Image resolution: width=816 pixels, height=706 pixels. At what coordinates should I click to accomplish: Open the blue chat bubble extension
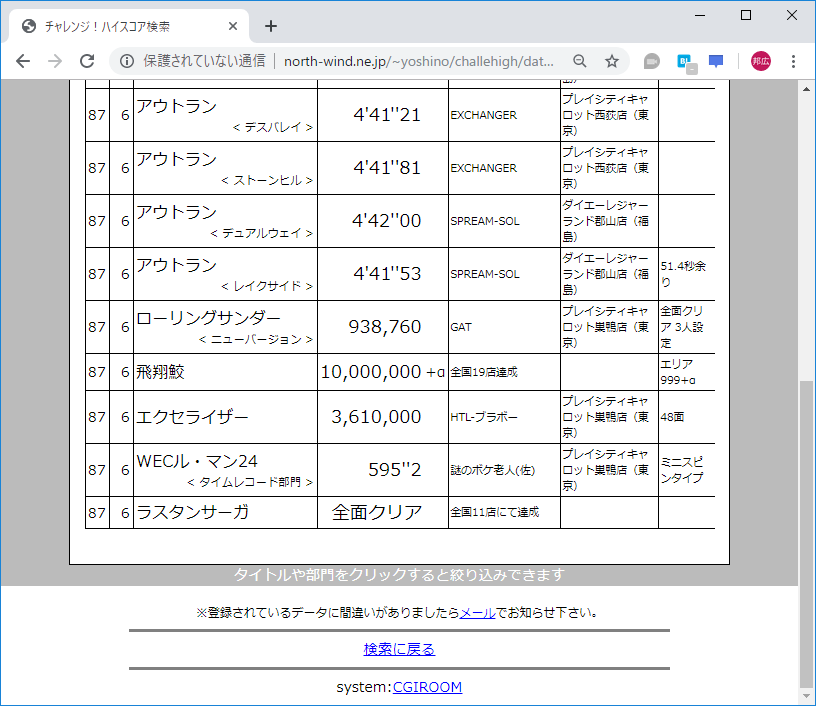[715, 61]
